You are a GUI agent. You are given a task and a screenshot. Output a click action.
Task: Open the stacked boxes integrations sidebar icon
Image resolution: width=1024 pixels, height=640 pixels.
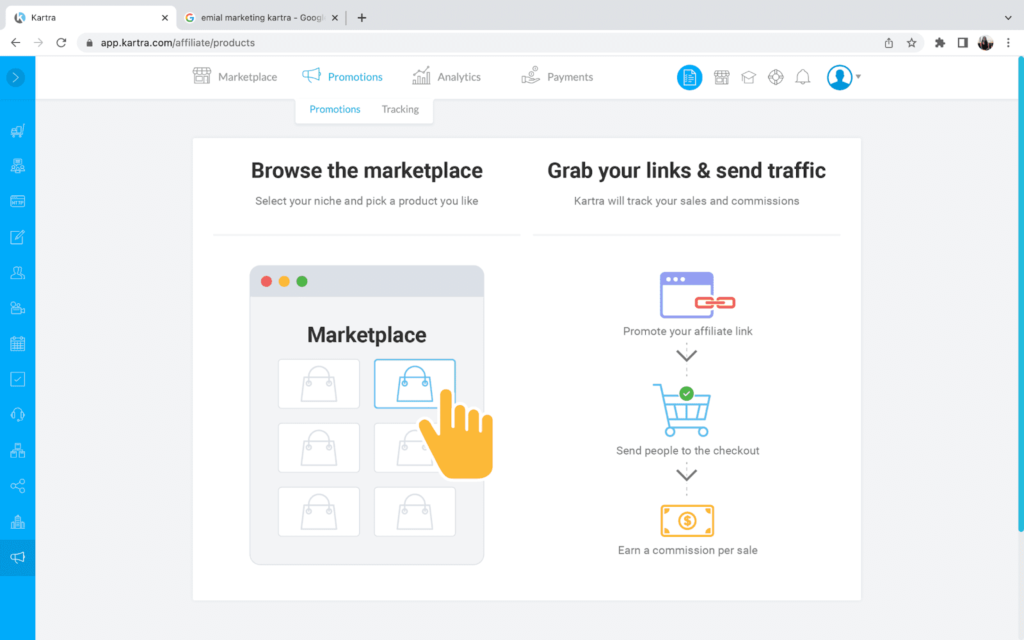18,450
